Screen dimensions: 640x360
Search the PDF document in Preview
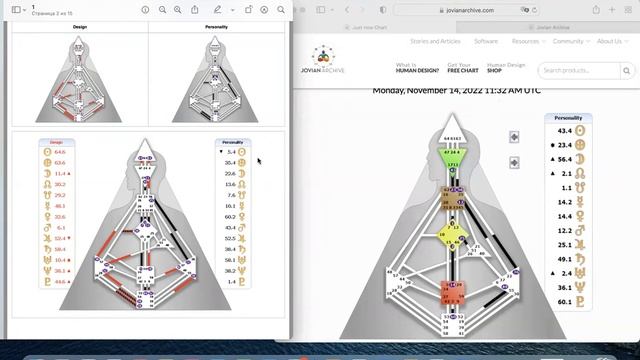pyautogui.click(x=281, y=9)
